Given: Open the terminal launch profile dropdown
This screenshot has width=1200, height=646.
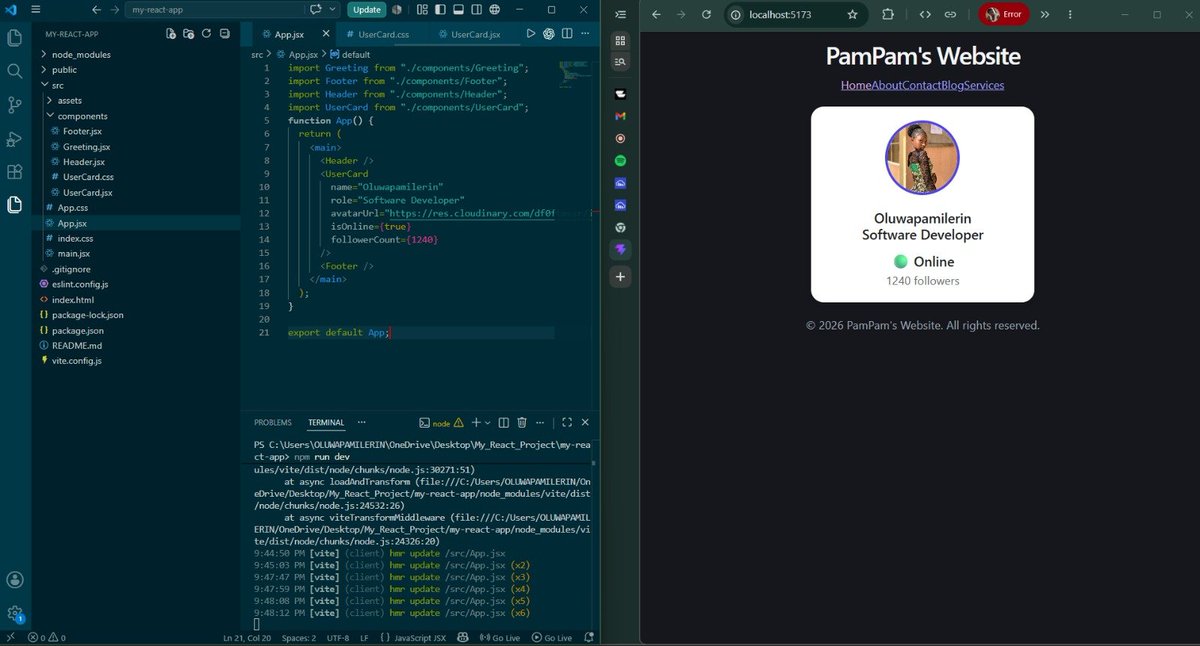Looking at the screenshot, I should tap(487, 422).
